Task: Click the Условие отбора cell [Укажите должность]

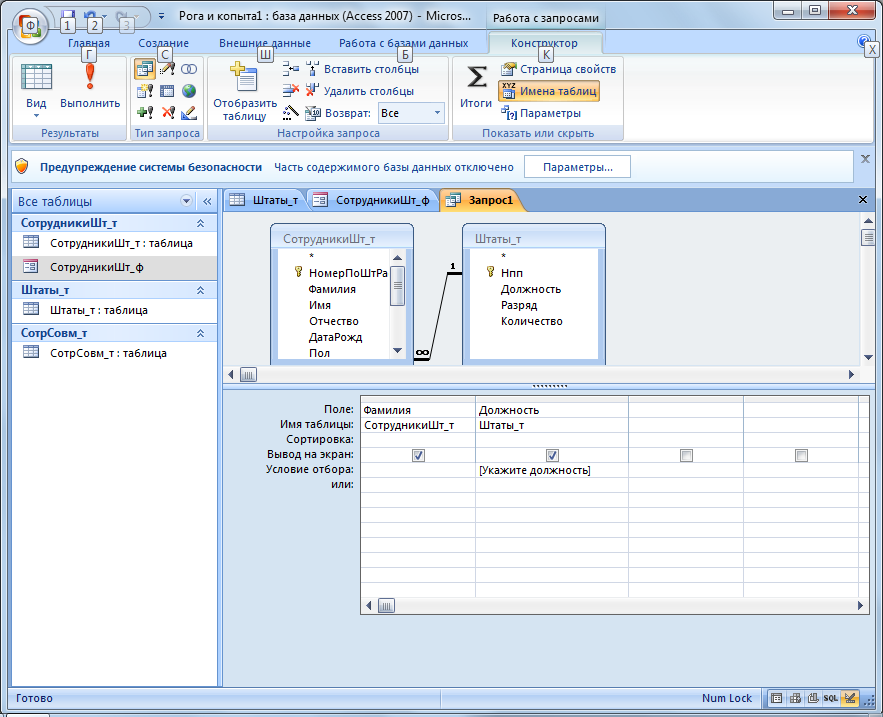Action: [552, 470]
